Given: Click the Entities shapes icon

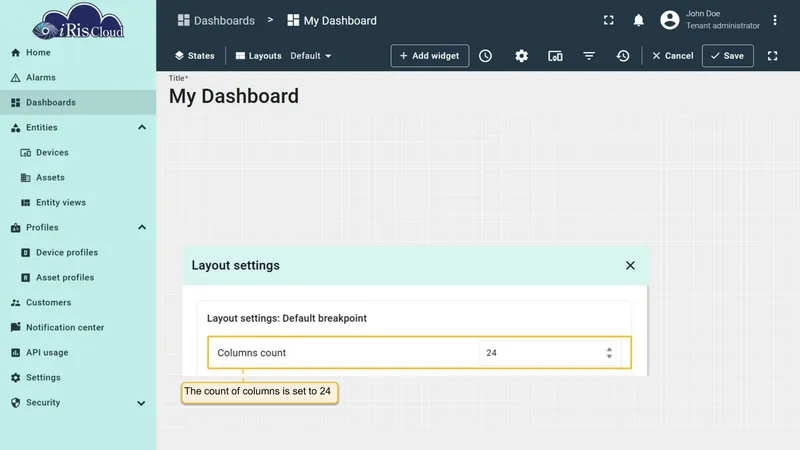Looking at the screenshot, I should (15, 128).
